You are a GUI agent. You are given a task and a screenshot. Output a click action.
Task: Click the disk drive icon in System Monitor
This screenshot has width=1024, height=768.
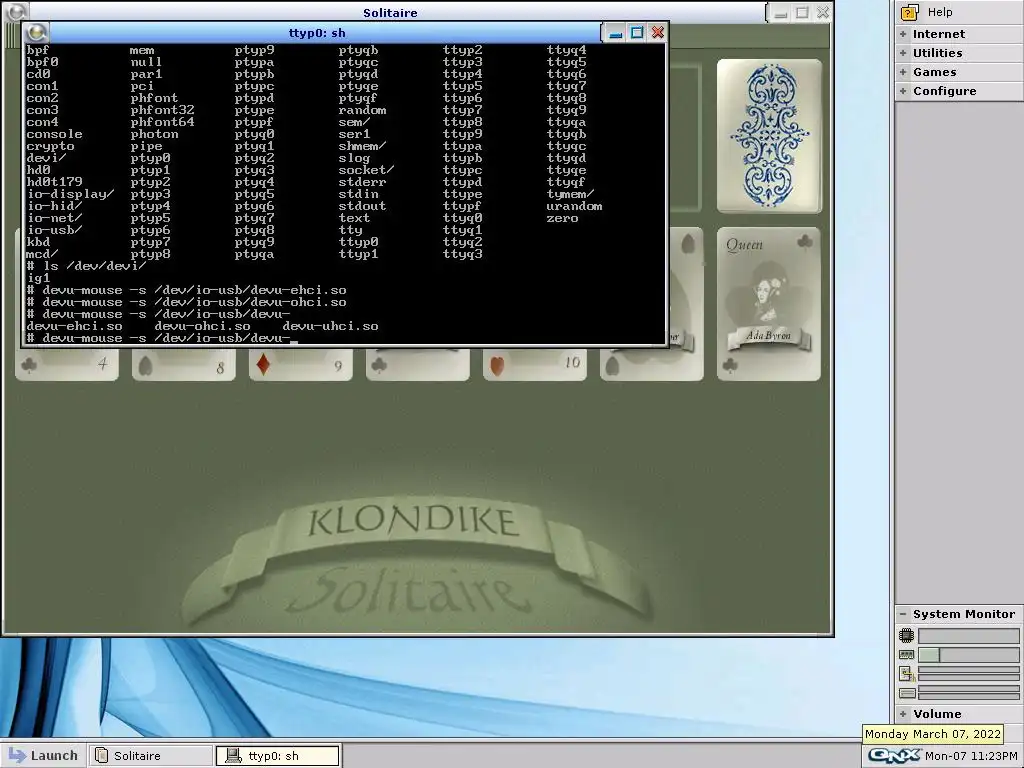coord(906,693)
